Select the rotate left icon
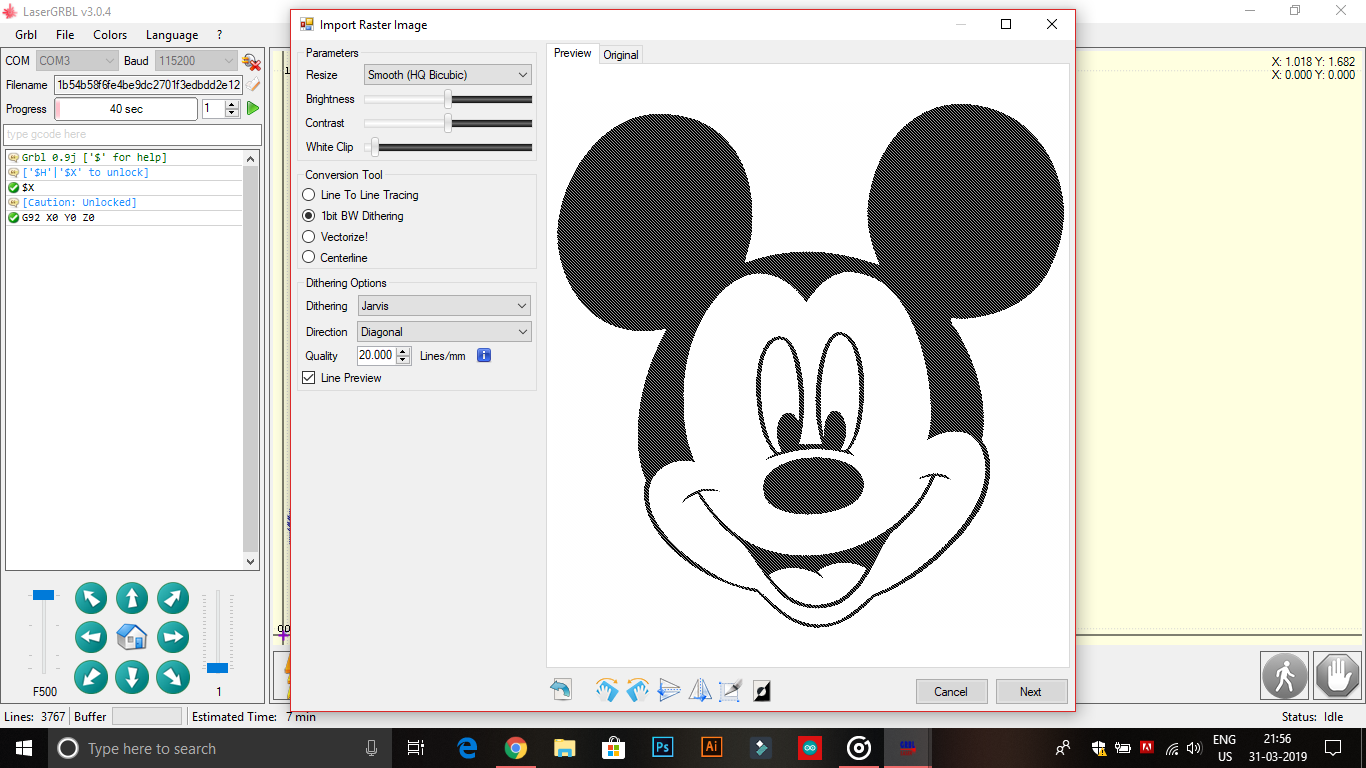This screenshot has height=768, width=1366. point(637,689)
